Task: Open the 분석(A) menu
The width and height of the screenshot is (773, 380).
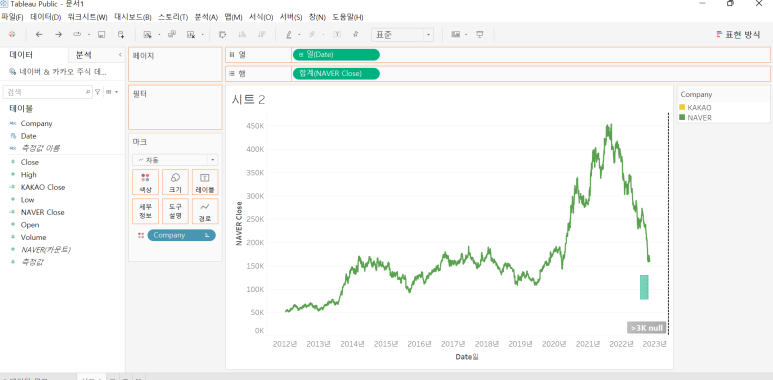Action: coord(206,17)
